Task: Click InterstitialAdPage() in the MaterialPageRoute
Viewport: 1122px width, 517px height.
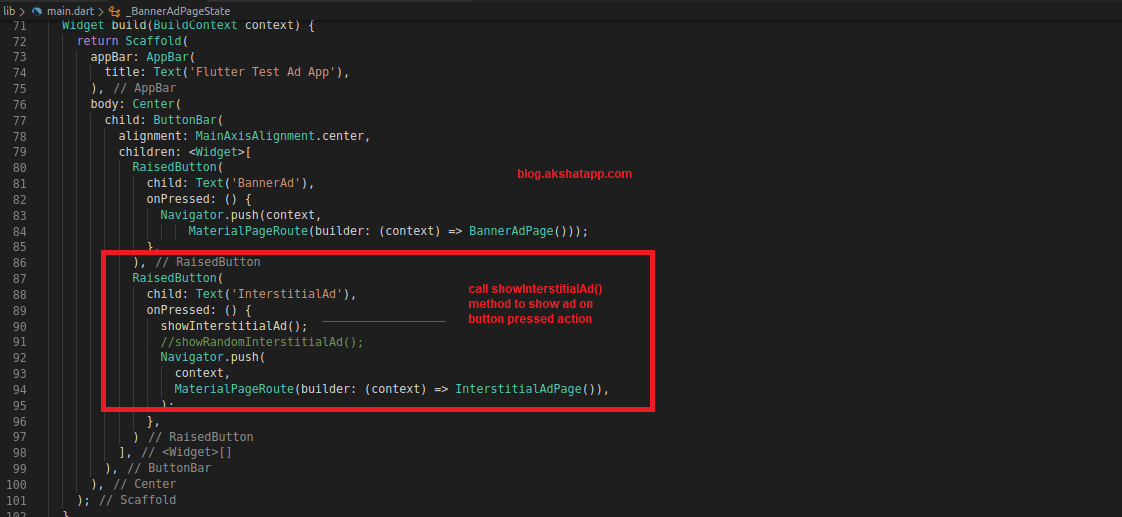Action: [x=528, y=389]
